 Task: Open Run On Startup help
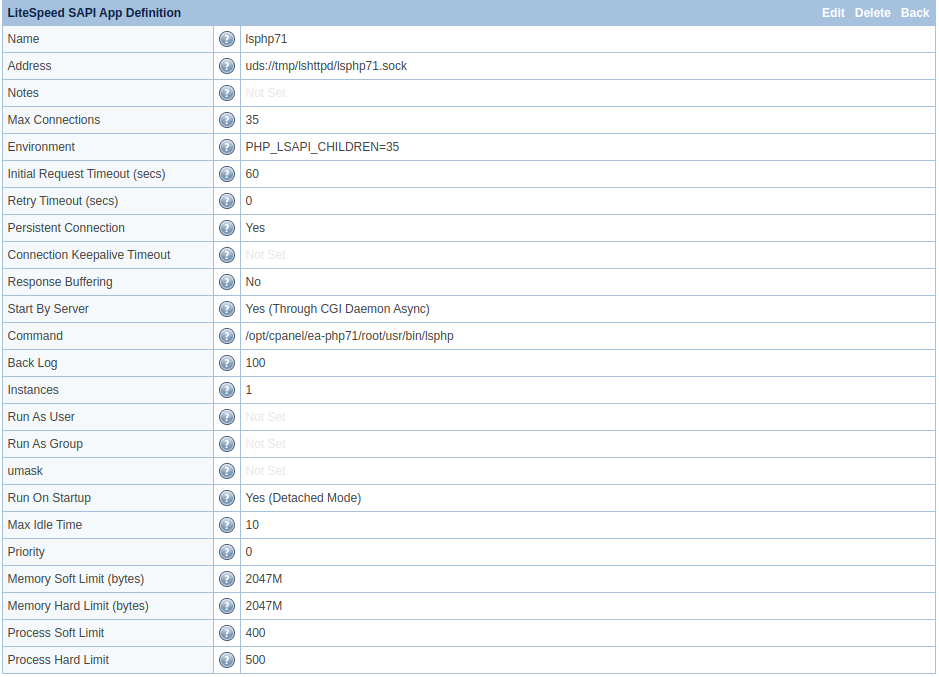coord(227,497)
